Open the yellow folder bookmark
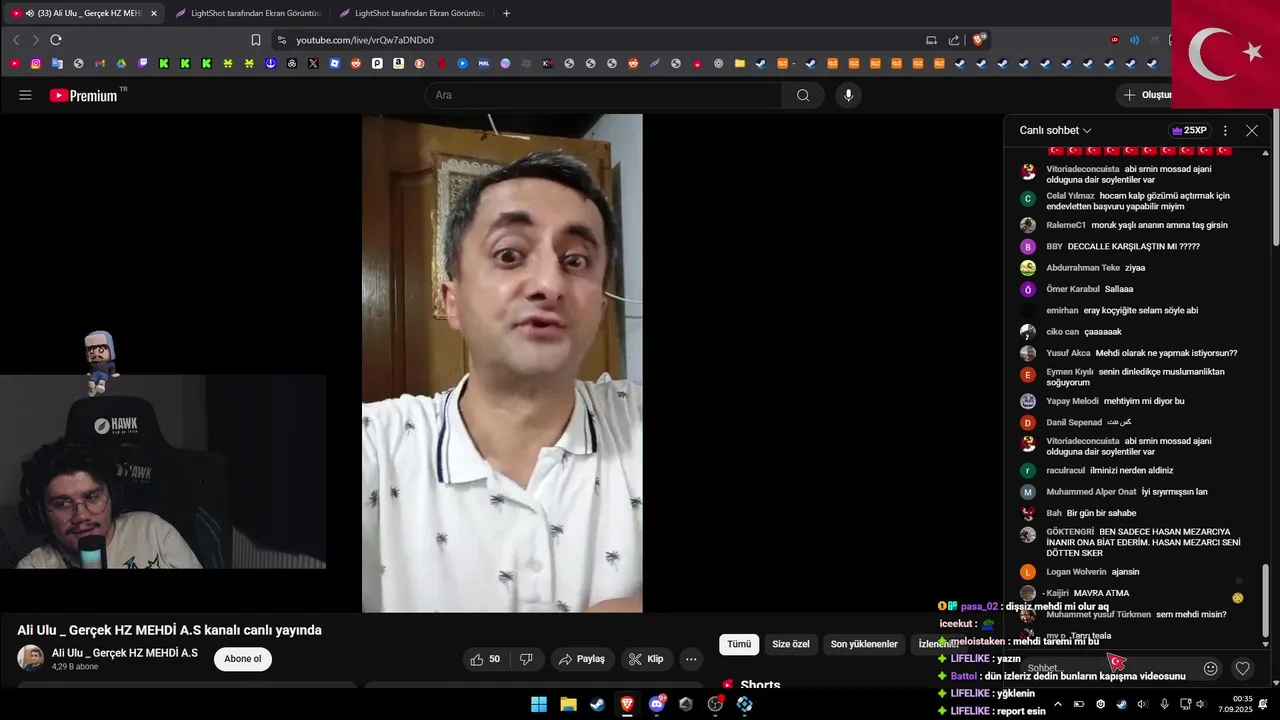Image resolution: width=1280 pixels, height=720 pixels. [x=740, y=63]
